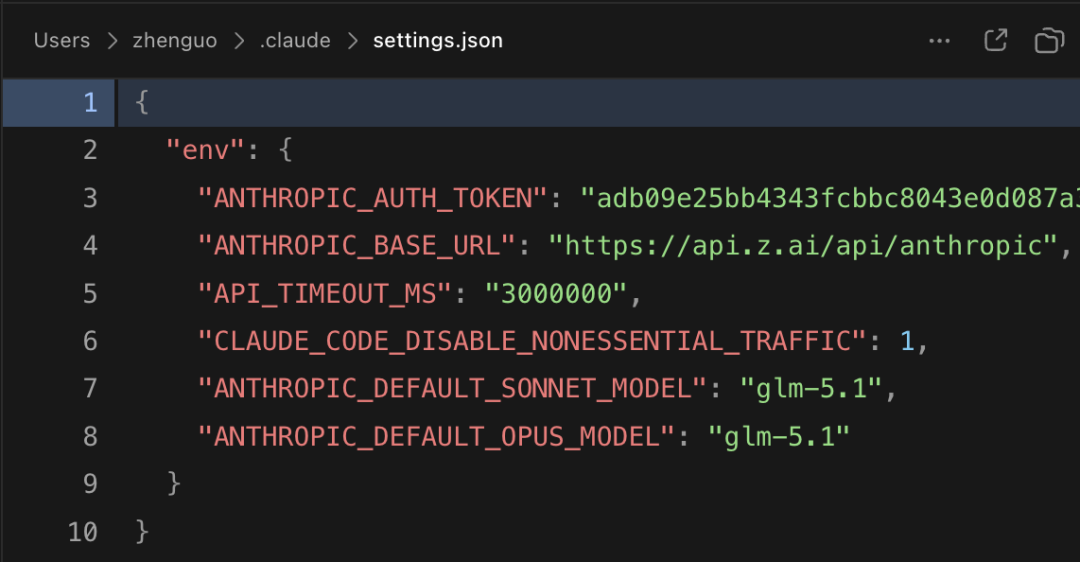Click line number 1 in the gutter

pos(90,103)
